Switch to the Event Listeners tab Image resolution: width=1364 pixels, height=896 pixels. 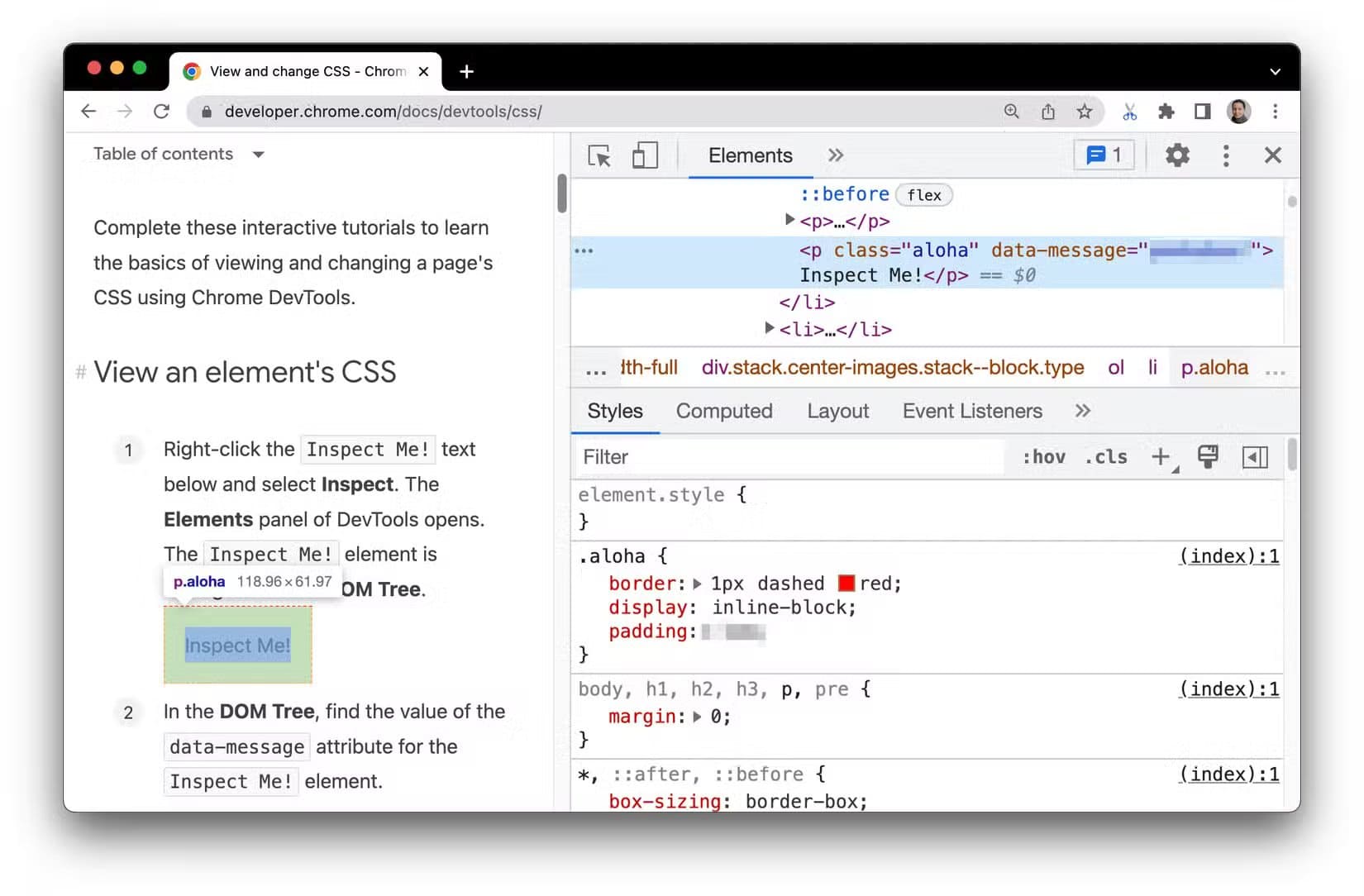click(x=972, y=411)
